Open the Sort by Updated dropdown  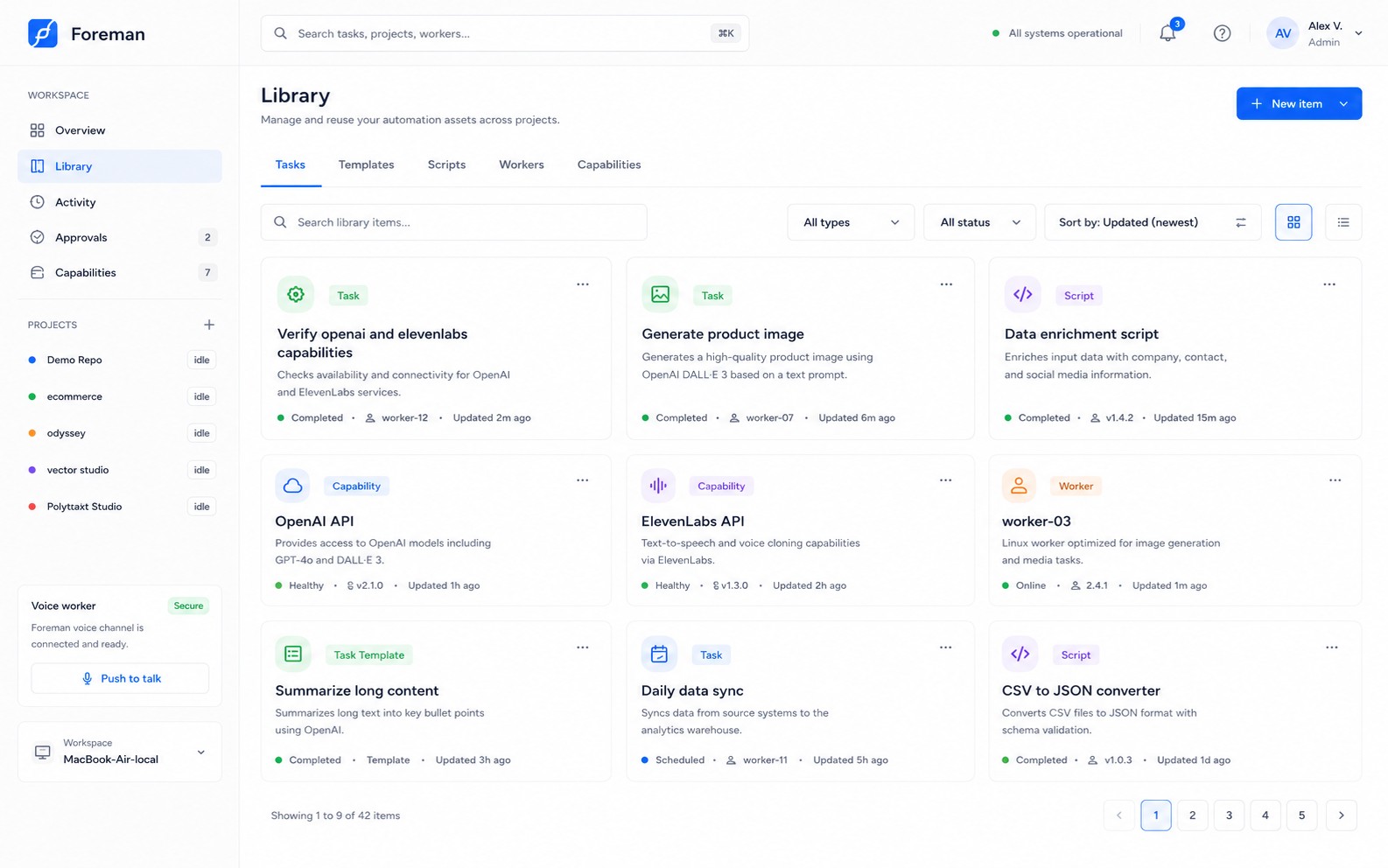click(1153, 222)
